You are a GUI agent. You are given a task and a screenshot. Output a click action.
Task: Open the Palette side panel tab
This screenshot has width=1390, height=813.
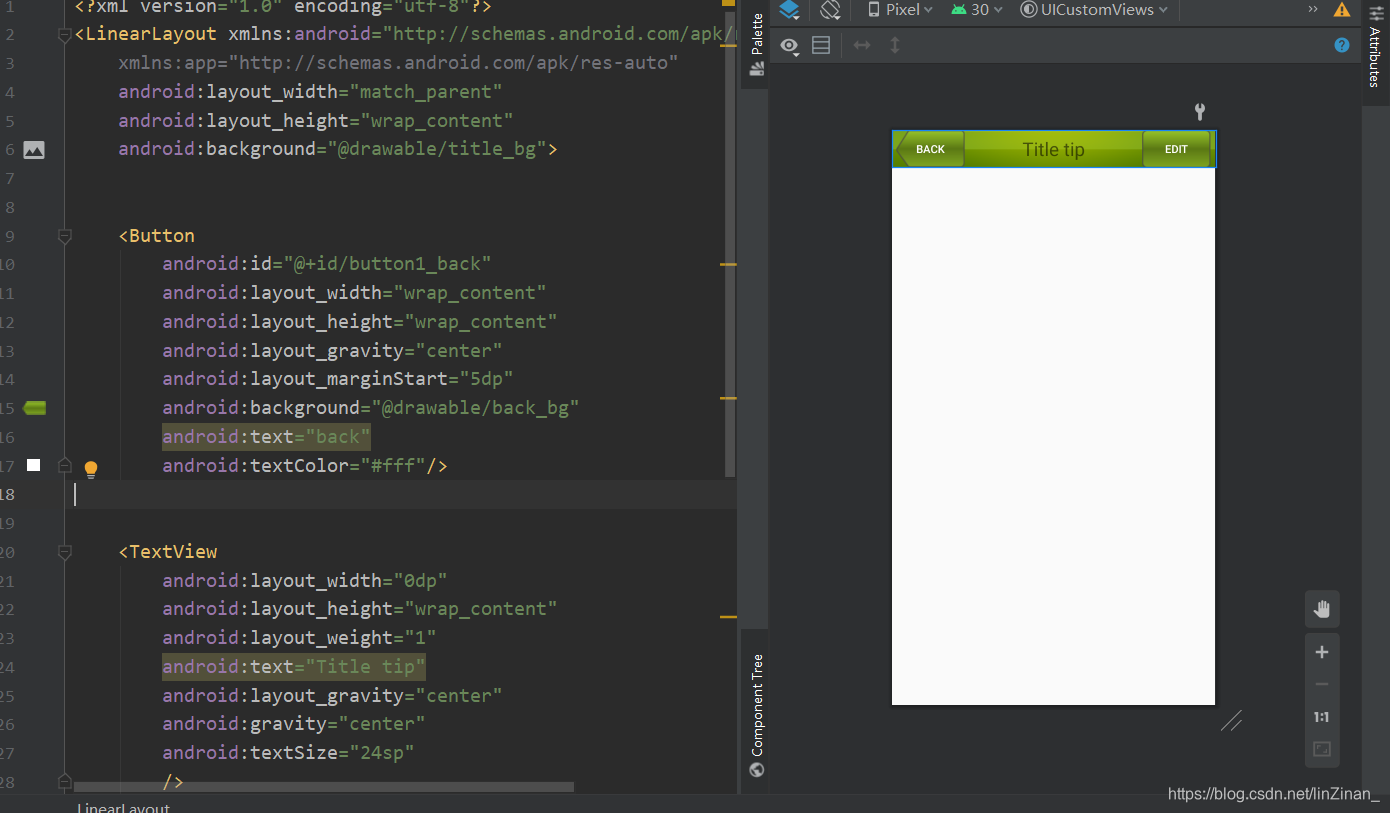pyautogui.click(x=757, y=45)
